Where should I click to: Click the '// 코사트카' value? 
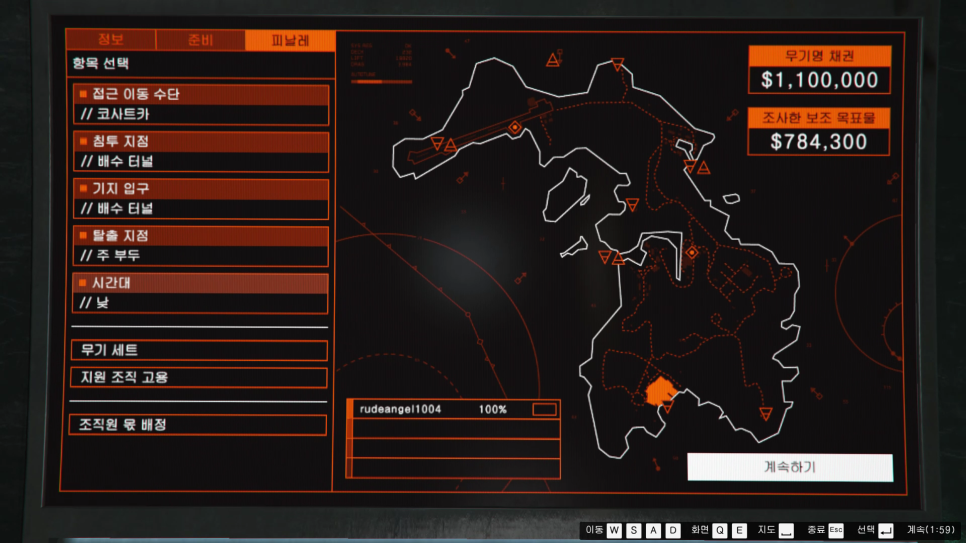115,114
